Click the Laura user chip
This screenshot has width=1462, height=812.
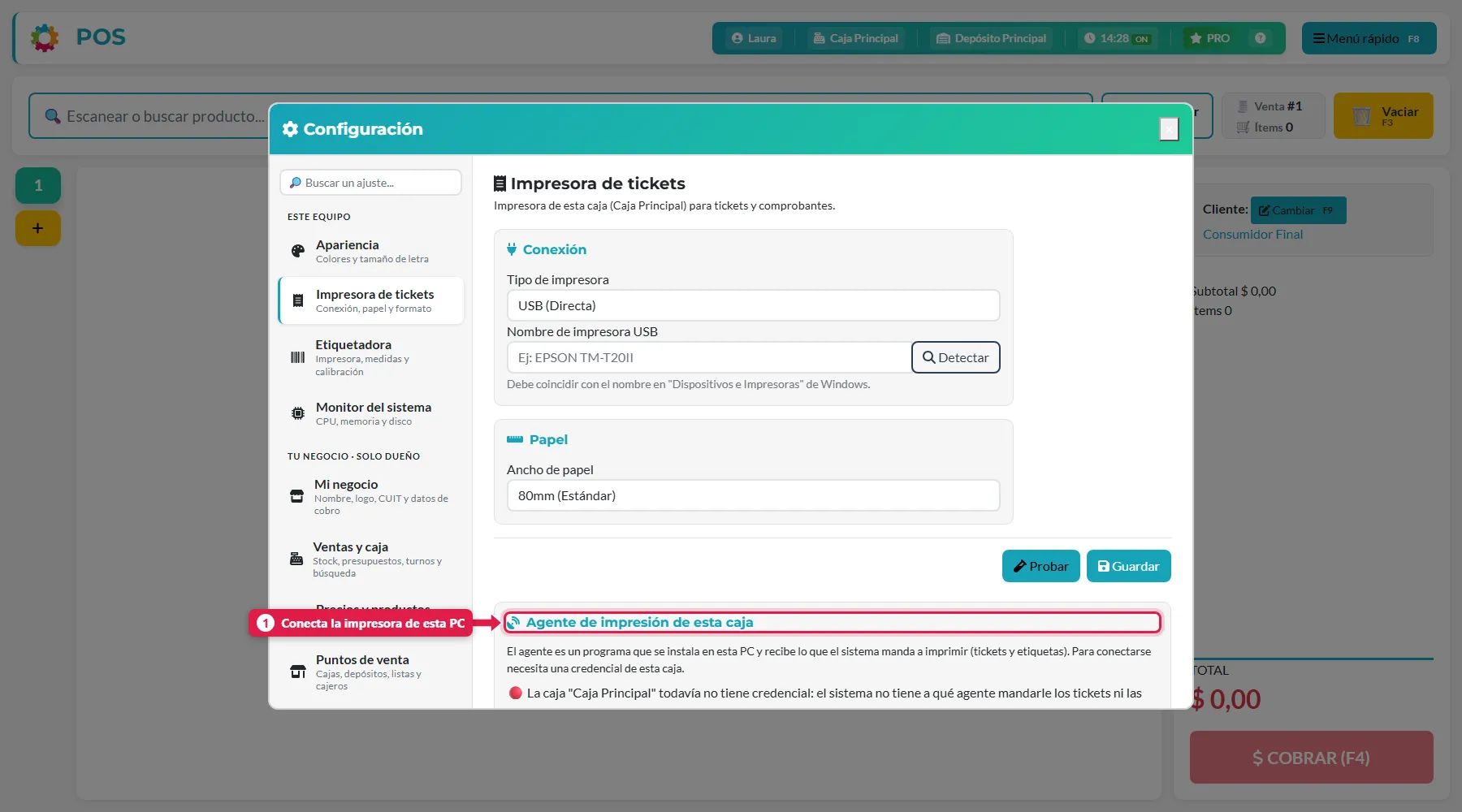754,38
